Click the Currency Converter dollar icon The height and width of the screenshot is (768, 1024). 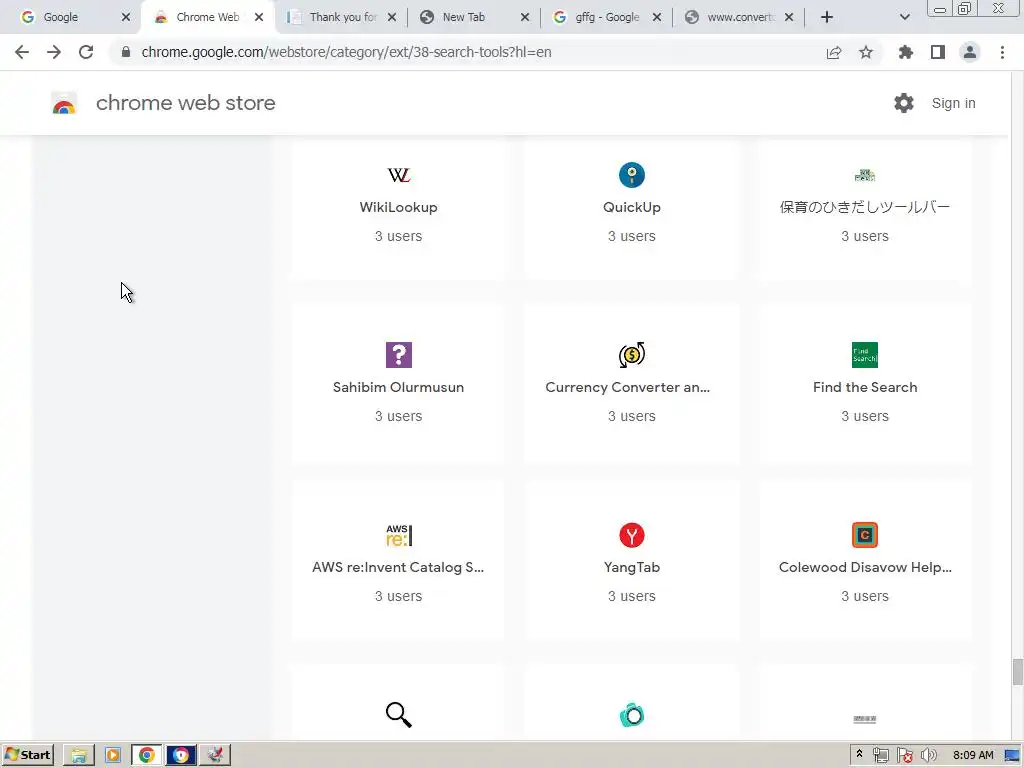[632, 355]
